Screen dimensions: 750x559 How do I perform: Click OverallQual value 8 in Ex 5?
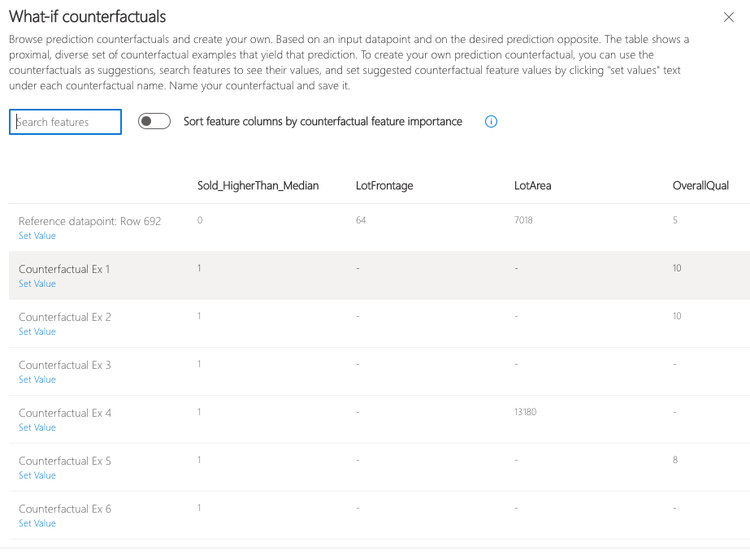pyautogui.click(x=675, y=460)
